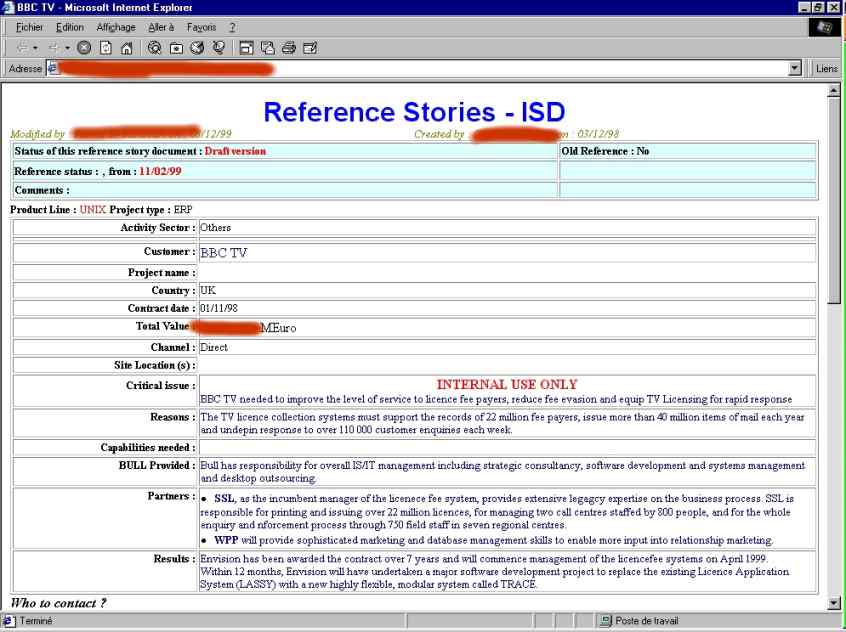Image resolution: width=846 pixels, height=632 pixels.
Task: Open the Edition menu
Action: tap(70, 27)
